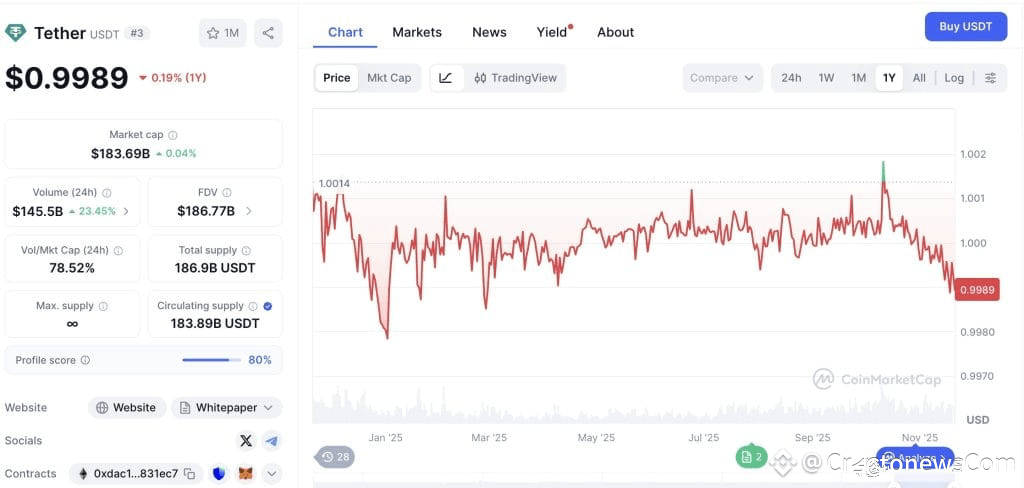This screenshot has height=488, width=1024.
Task: Click the info icon beside Market cap
Action: pos(173,135)
